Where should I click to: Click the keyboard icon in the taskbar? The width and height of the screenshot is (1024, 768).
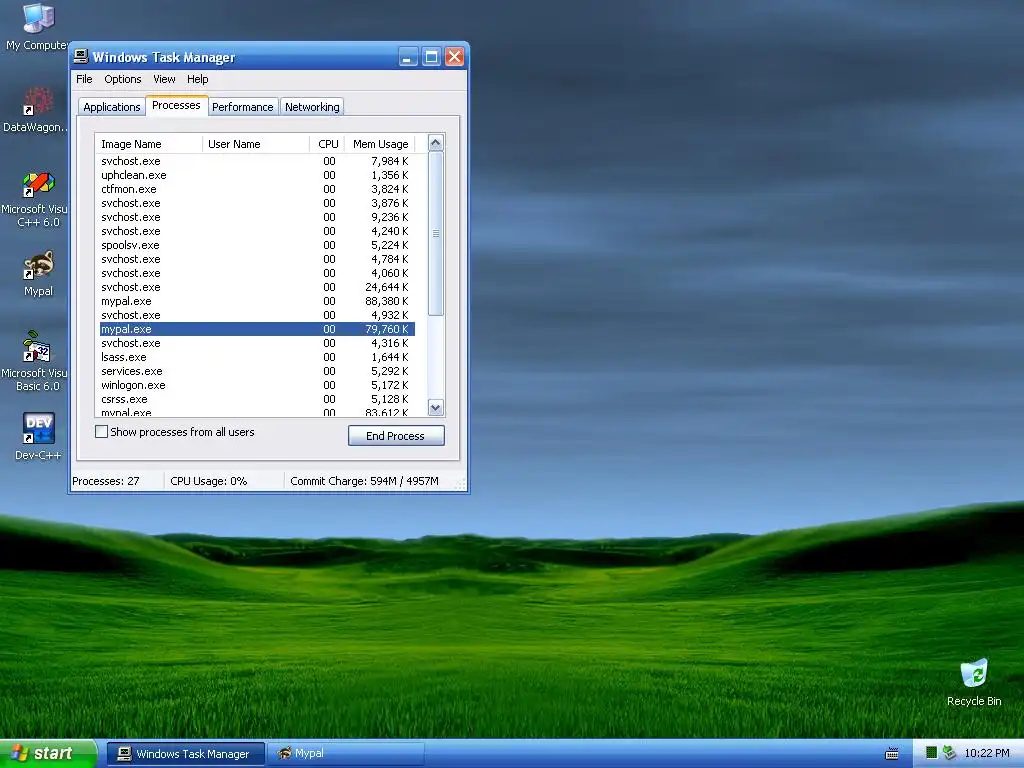tap(891, 754)
